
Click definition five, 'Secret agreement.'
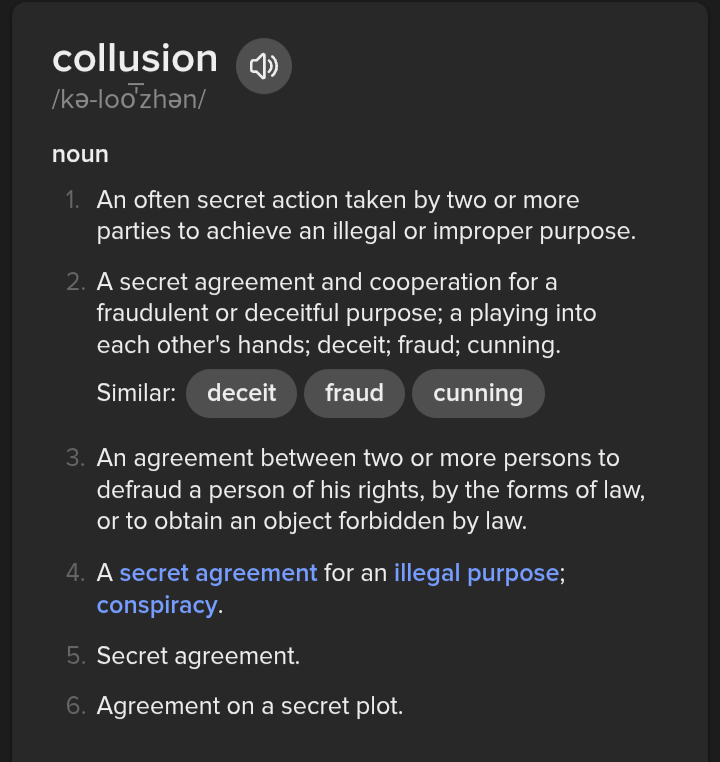point(198,656)
